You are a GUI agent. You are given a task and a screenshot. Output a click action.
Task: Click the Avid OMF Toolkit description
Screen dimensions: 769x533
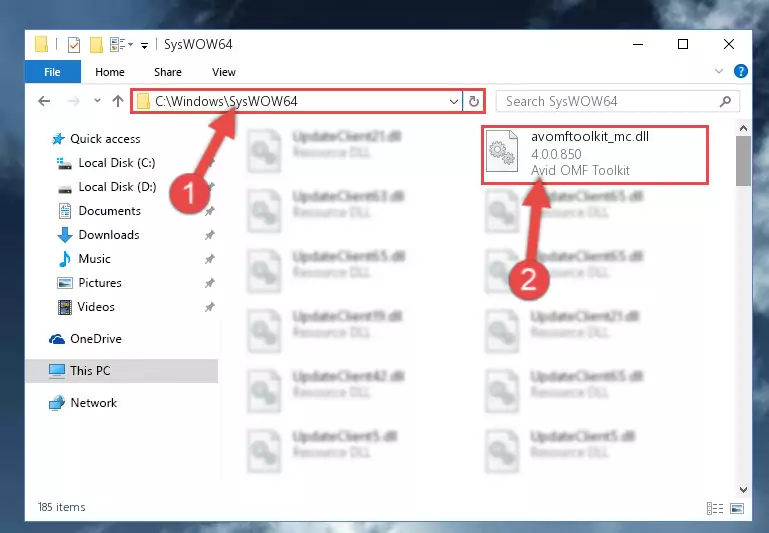[580, 170]
